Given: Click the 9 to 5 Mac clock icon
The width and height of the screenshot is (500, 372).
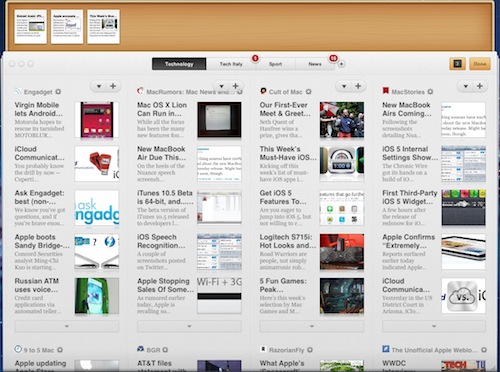Looking at the screenshot, I should tap(18, 349).
